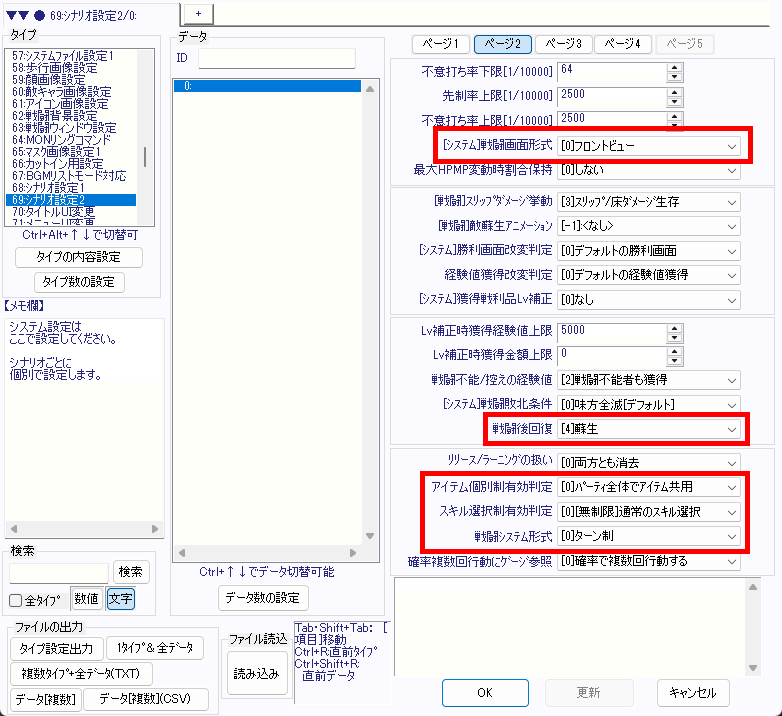This screenshot has width=782, height=716.
Task: Click the 読み込み file import button
Action: [x=255, y=673]
